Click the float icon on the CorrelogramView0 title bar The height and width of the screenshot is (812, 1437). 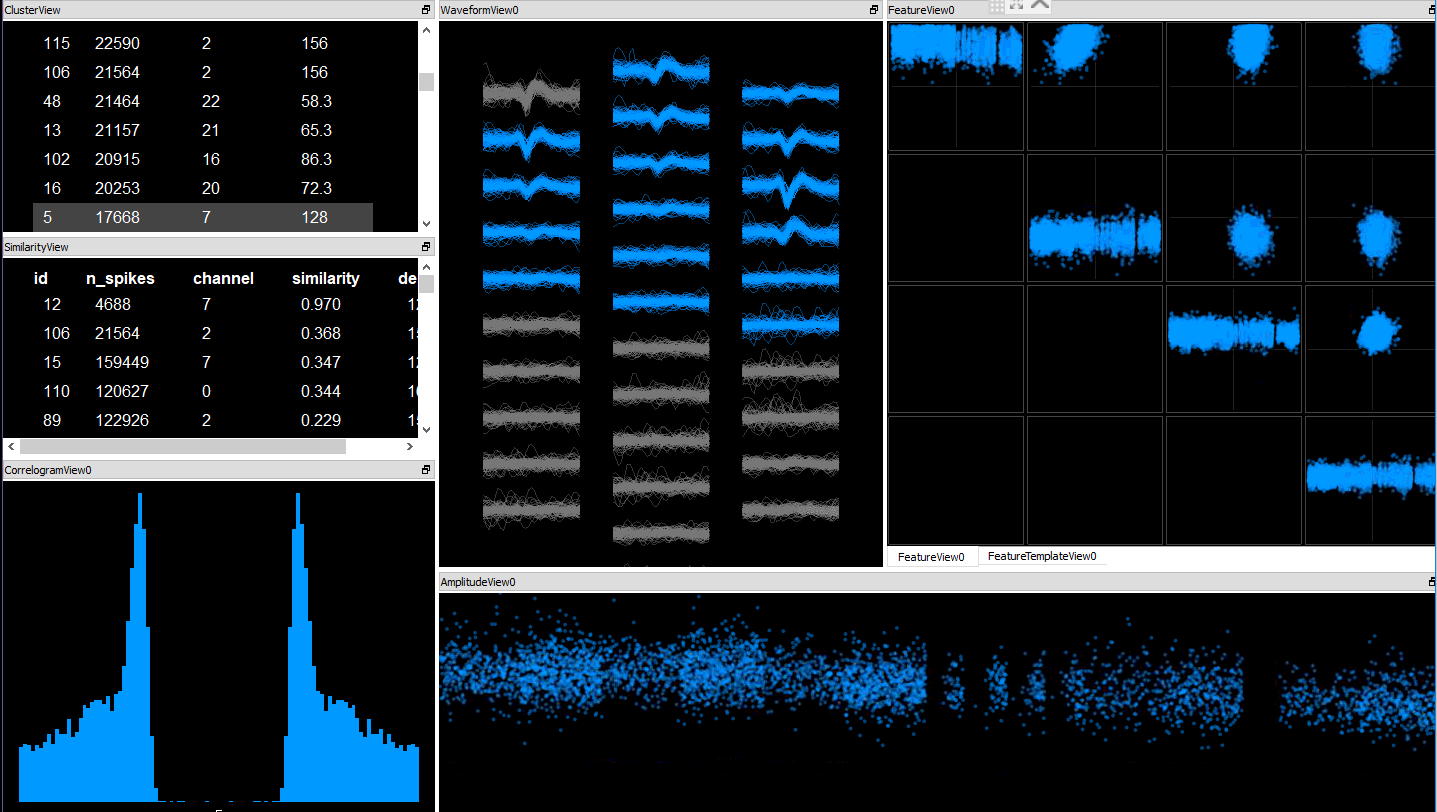point(425,470)
